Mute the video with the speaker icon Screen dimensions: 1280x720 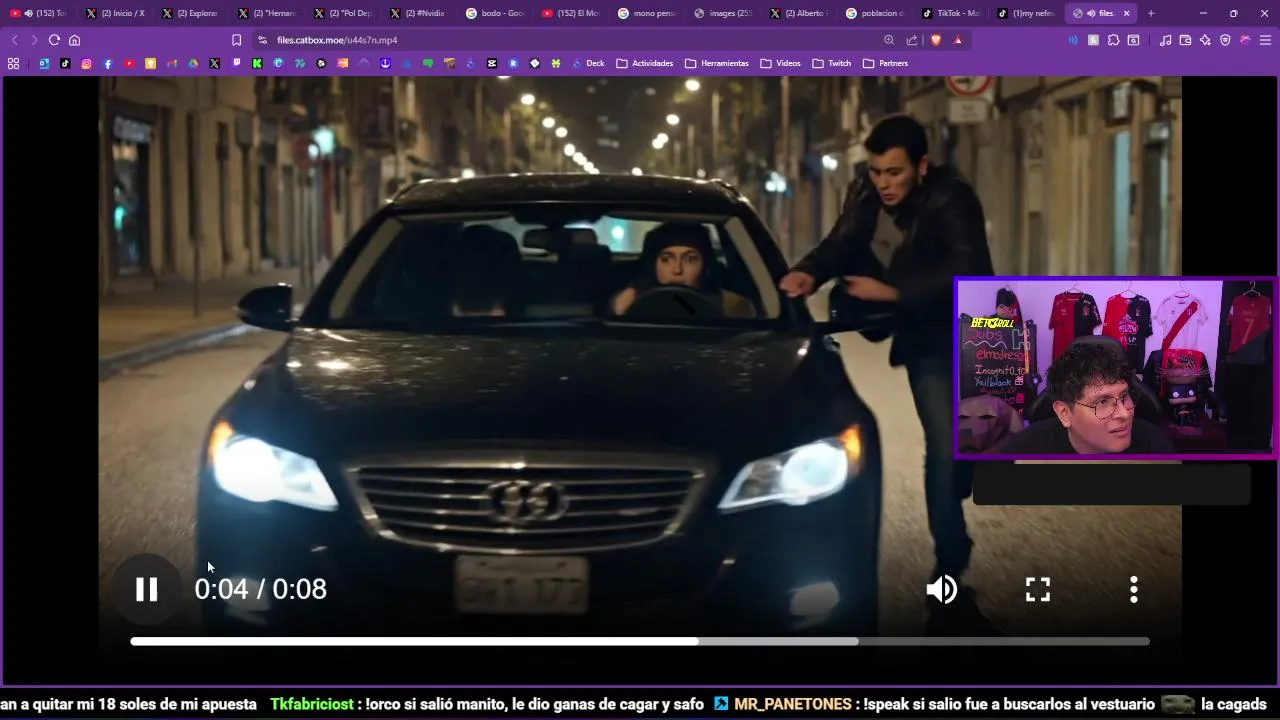point(941,589)
